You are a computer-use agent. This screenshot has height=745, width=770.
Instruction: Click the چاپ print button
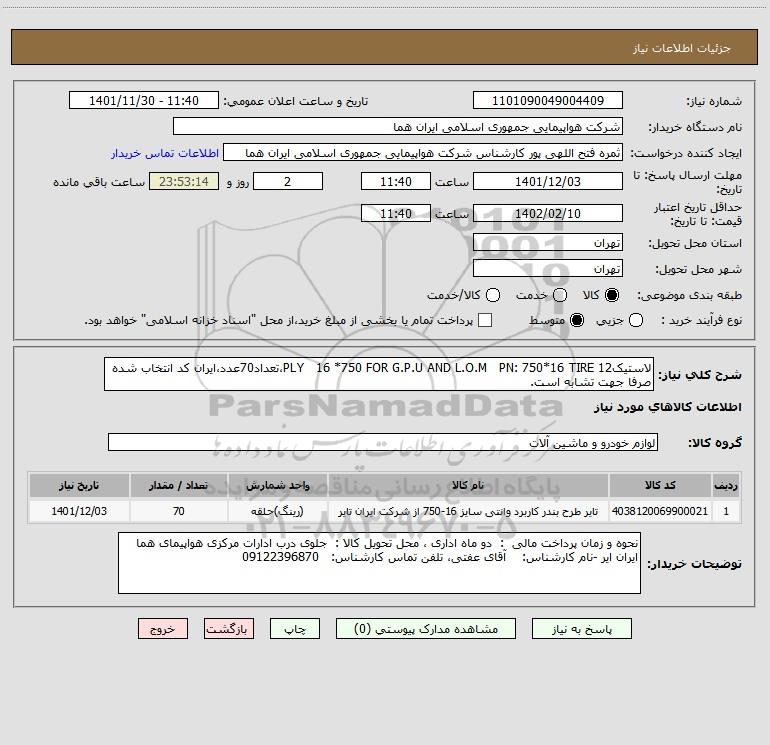point(295,629)
